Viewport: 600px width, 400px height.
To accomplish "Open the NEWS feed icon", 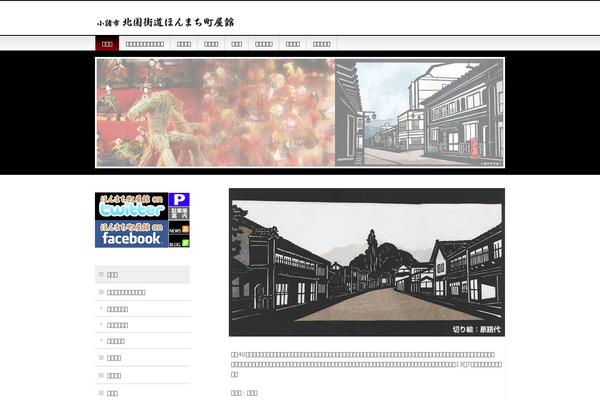I will tap(179, 228).
